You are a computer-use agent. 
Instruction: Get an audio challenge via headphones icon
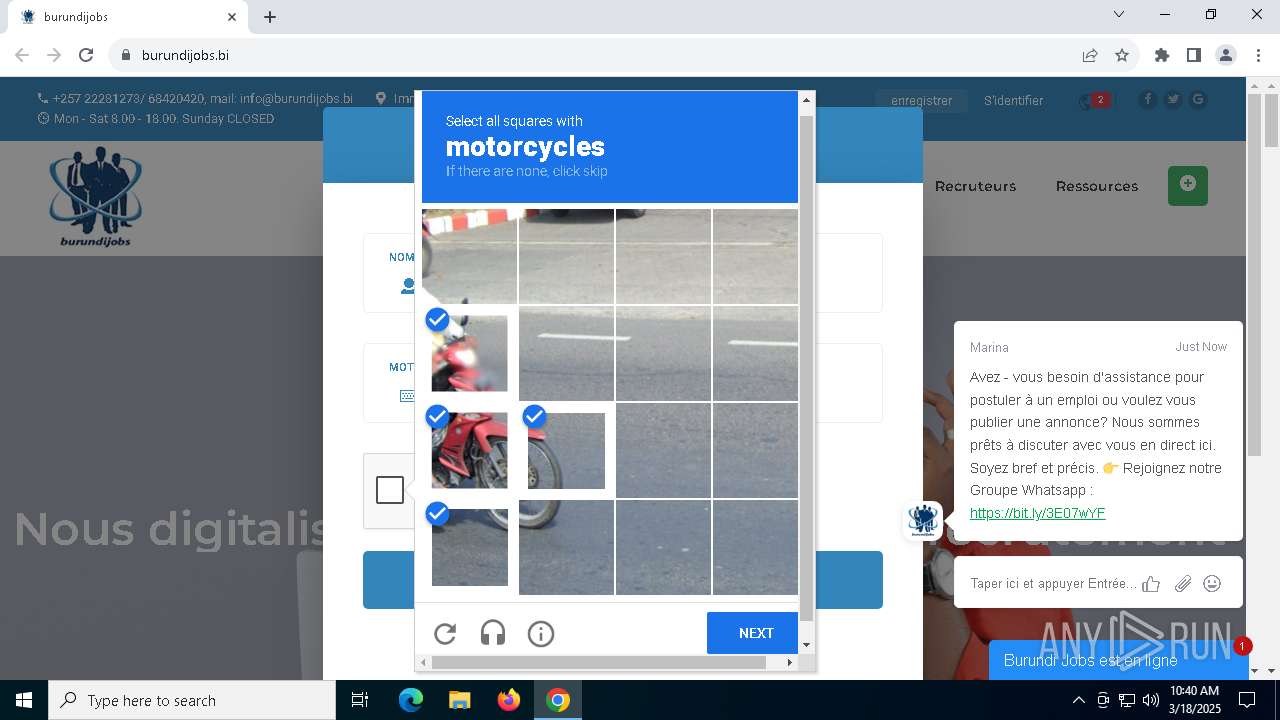(493, 633)
